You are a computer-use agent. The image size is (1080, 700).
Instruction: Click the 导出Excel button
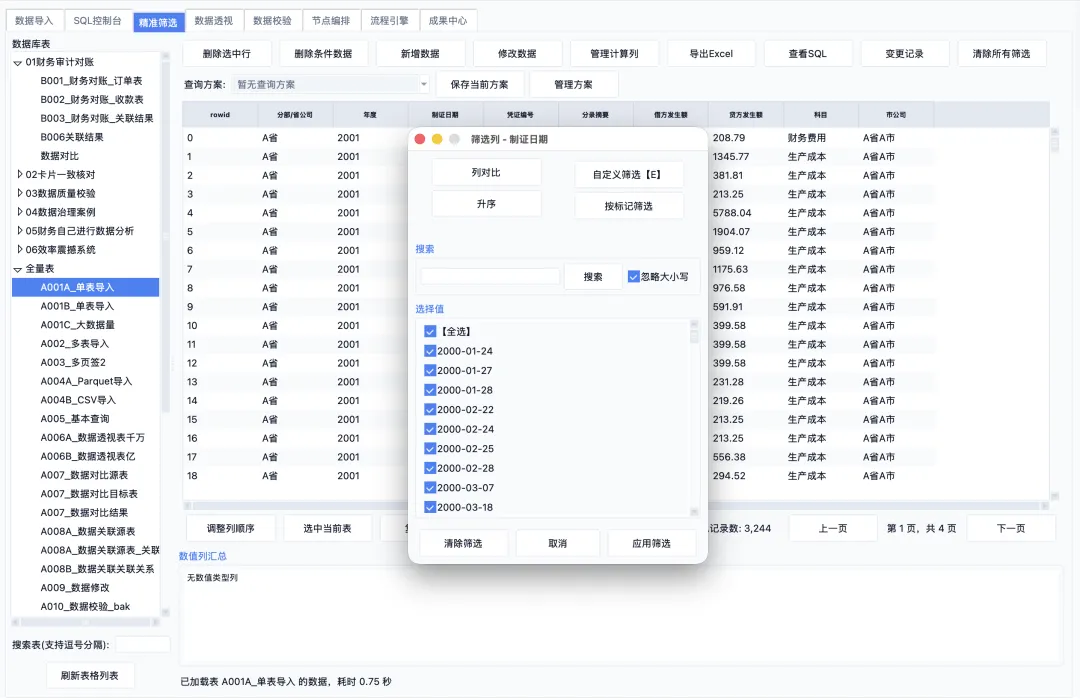click(x=711, y=54)
